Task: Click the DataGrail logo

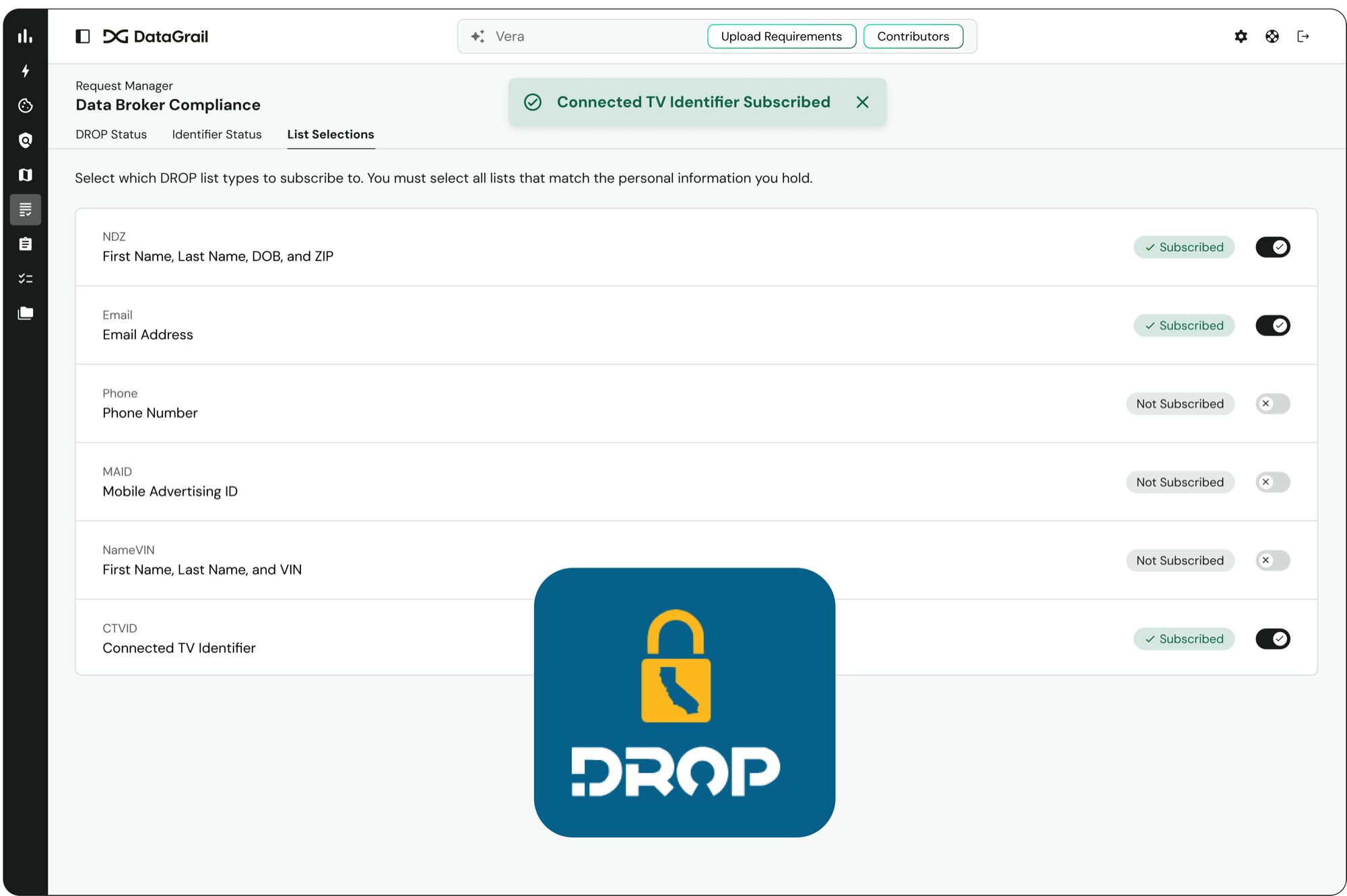Action: [x=156, y=36]
